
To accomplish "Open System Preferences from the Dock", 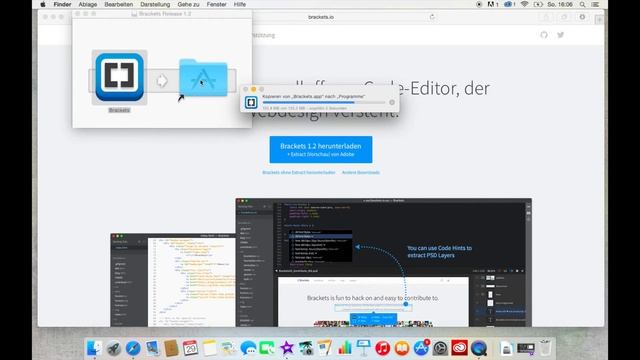I will [440, 348].
